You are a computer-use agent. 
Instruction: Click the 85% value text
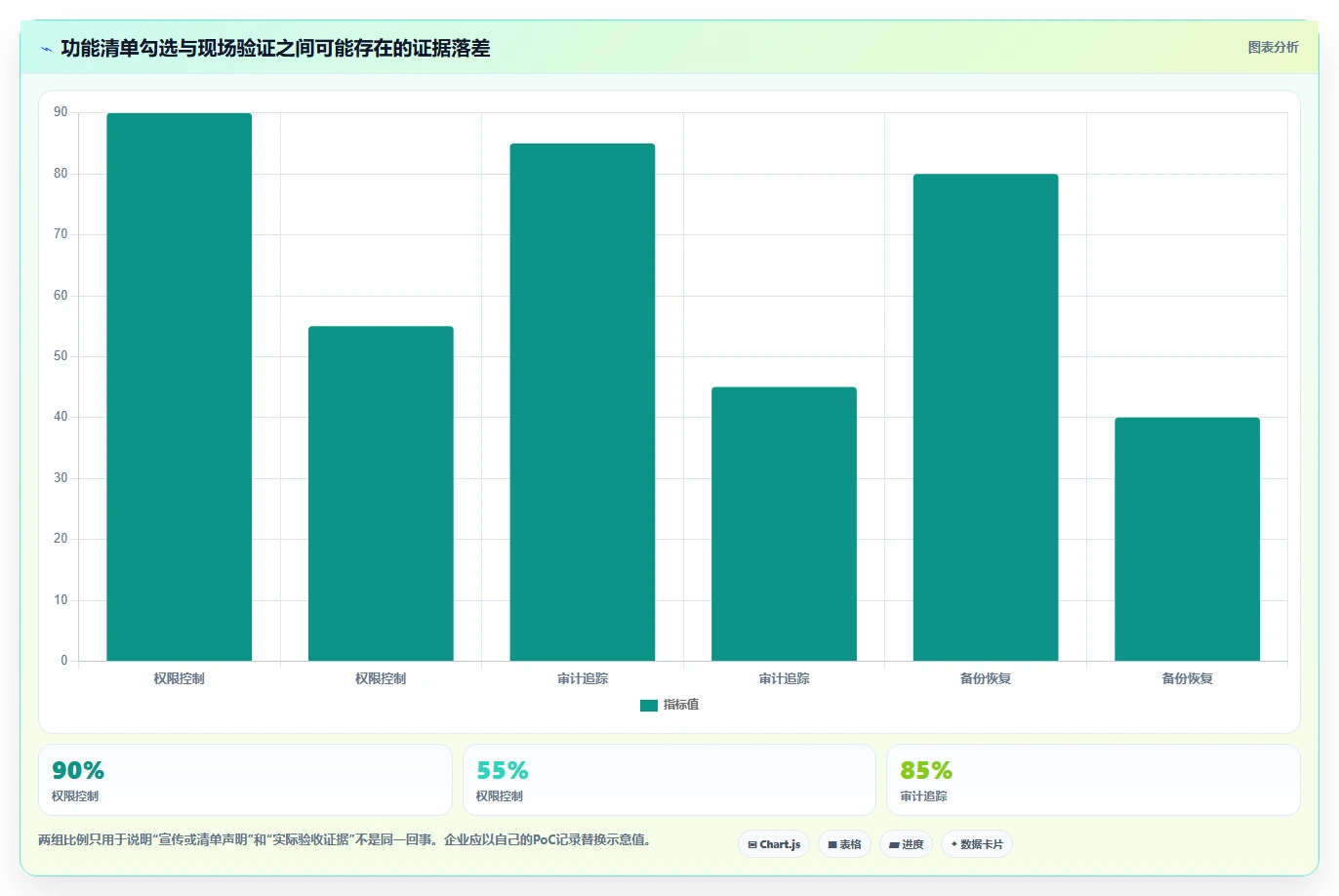(x=926, y=771)
